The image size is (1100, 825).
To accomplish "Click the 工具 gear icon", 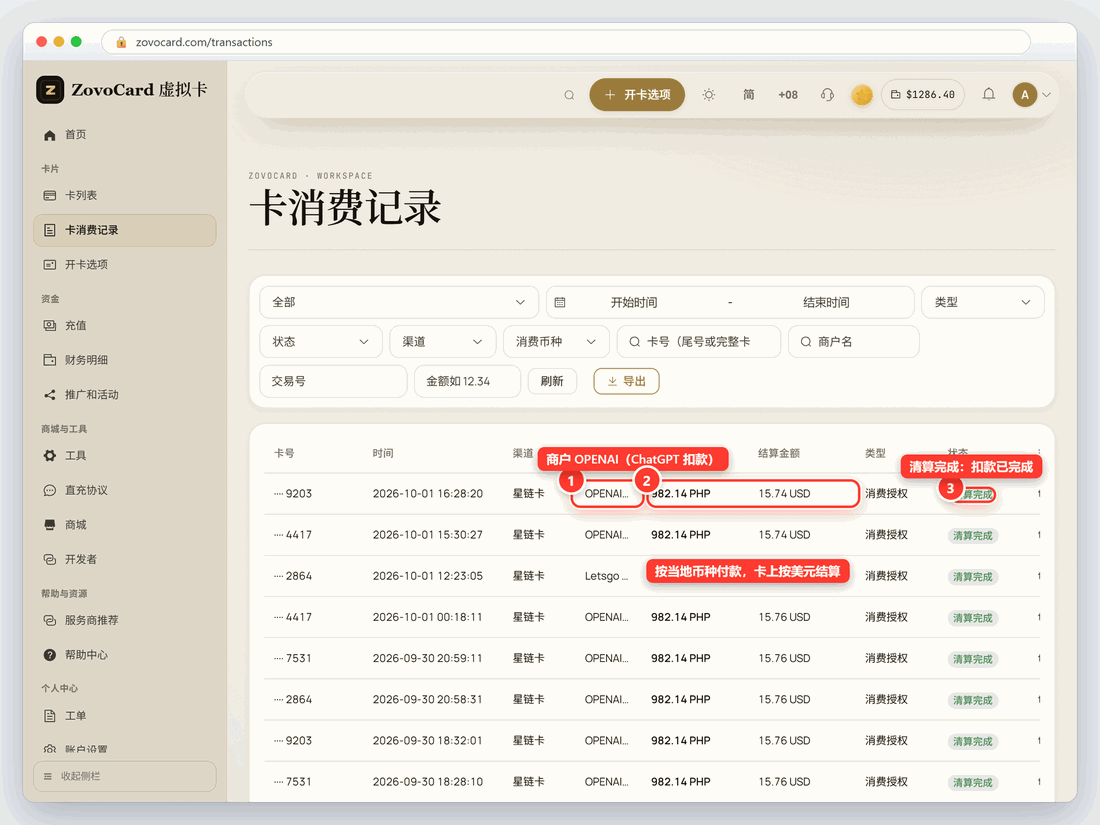I will [x=50, y=456].
